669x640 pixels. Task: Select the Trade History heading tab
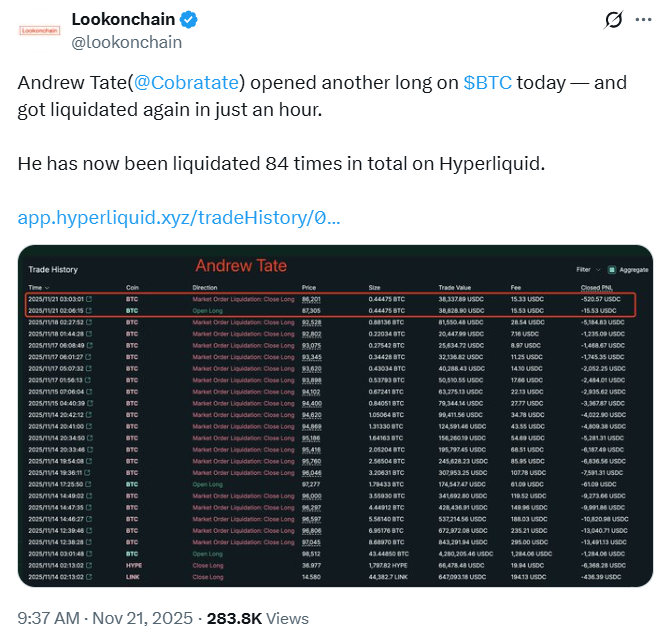coord(53,269)
